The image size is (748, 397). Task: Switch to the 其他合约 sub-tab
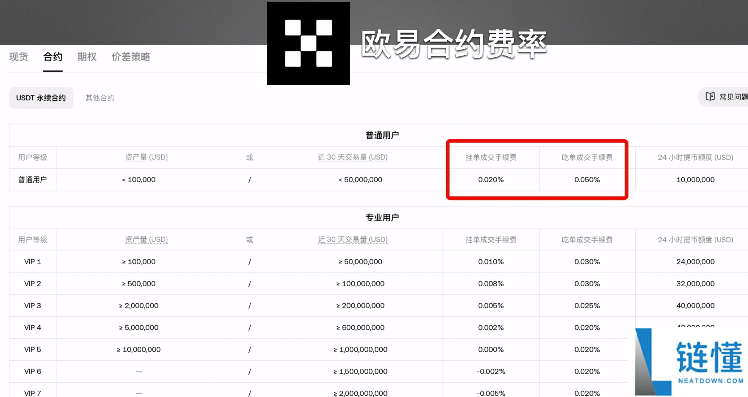pos(100,98)
